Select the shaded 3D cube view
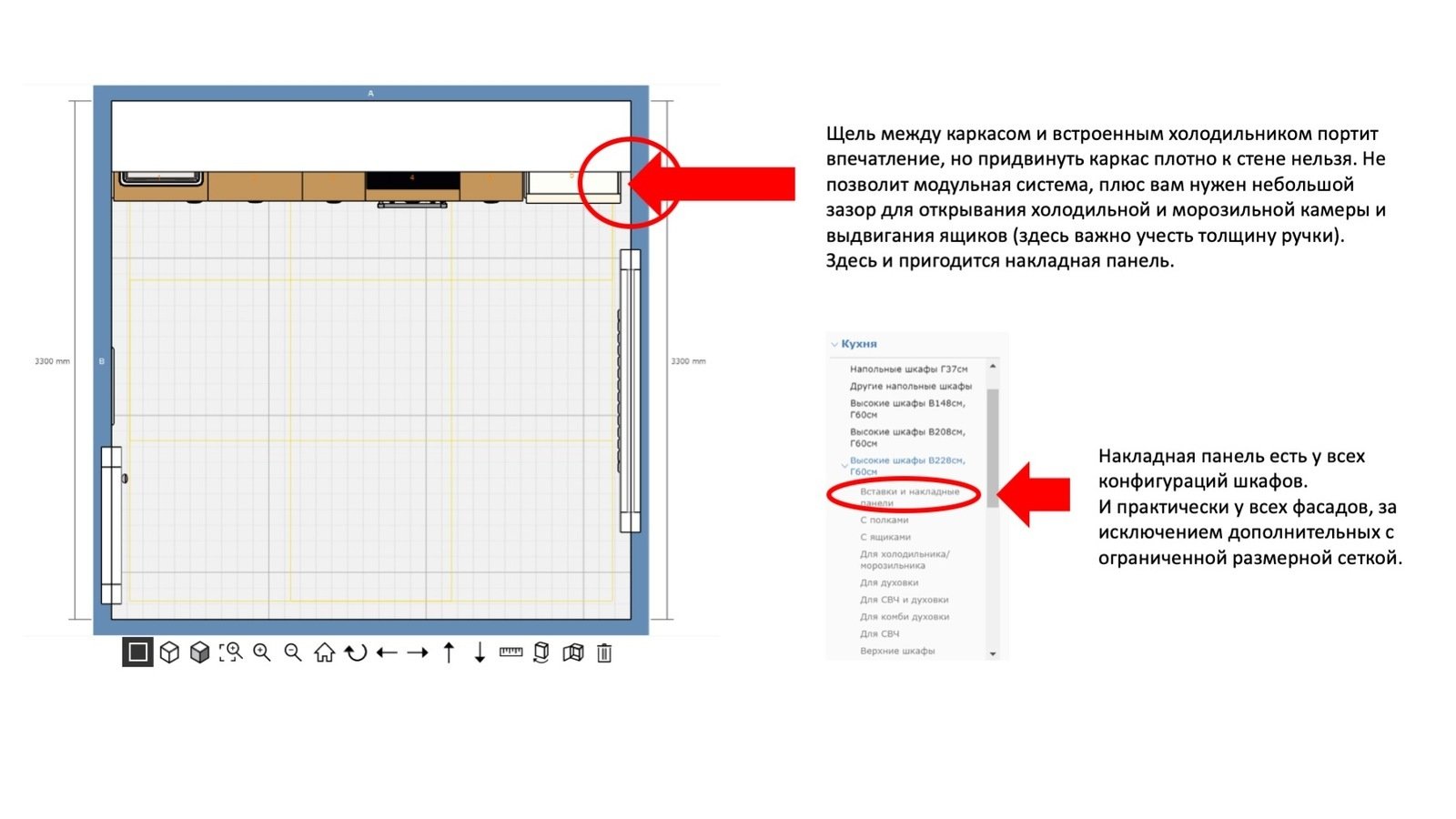The image size is (1456, 819). point(200,652)
